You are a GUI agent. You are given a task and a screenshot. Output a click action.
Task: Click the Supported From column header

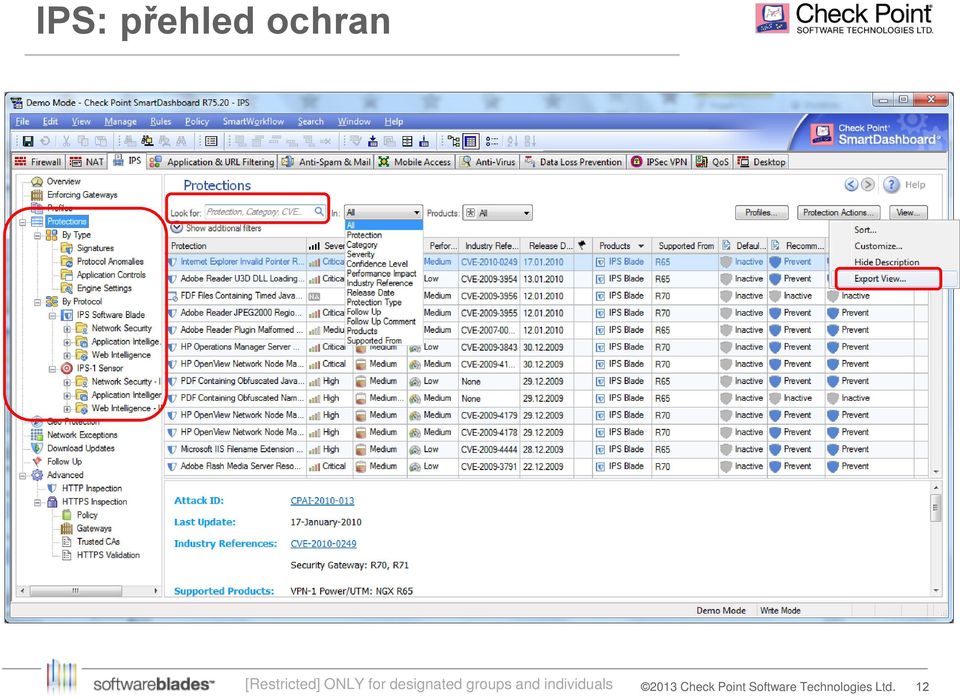[x=686, y=245]
